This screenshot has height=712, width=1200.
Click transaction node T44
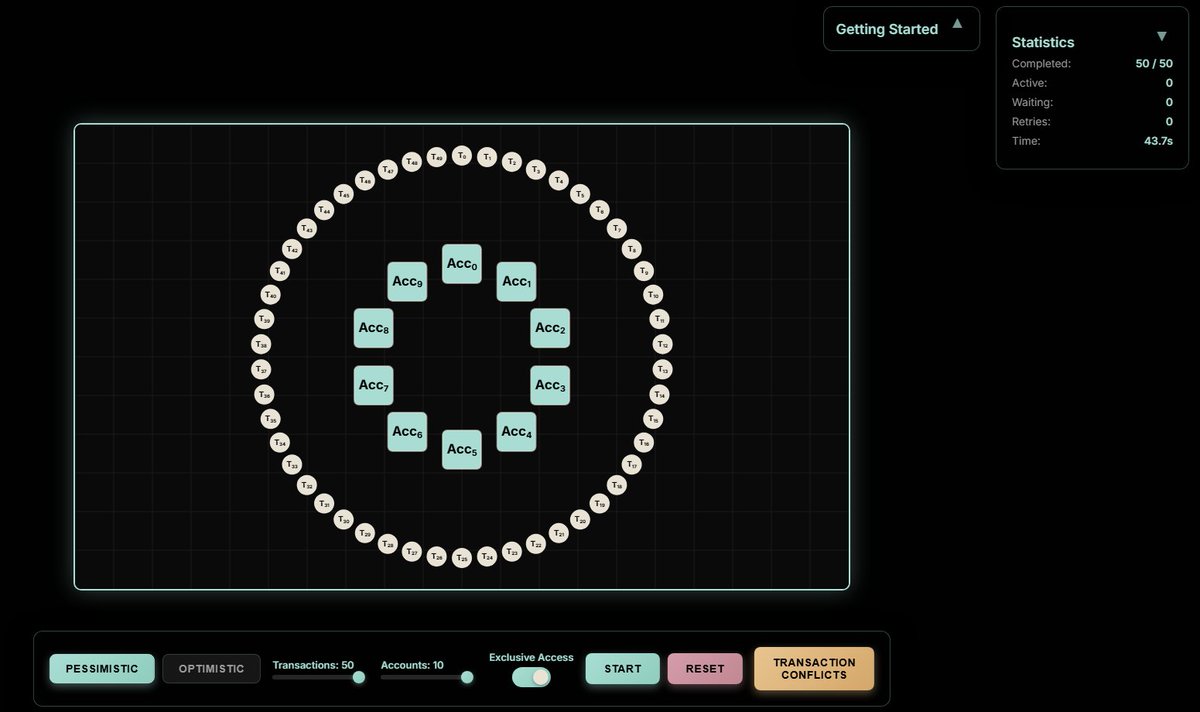324,211
